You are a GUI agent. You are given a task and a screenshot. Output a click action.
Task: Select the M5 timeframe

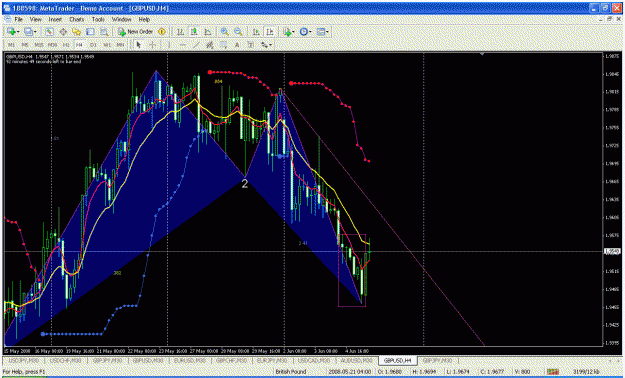pos(25,45)
